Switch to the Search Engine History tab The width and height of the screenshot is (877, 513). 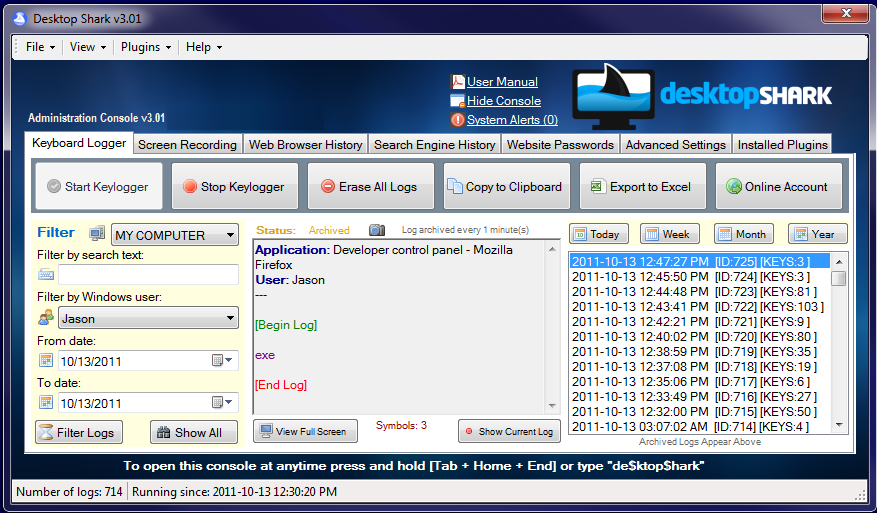[435, 144]
